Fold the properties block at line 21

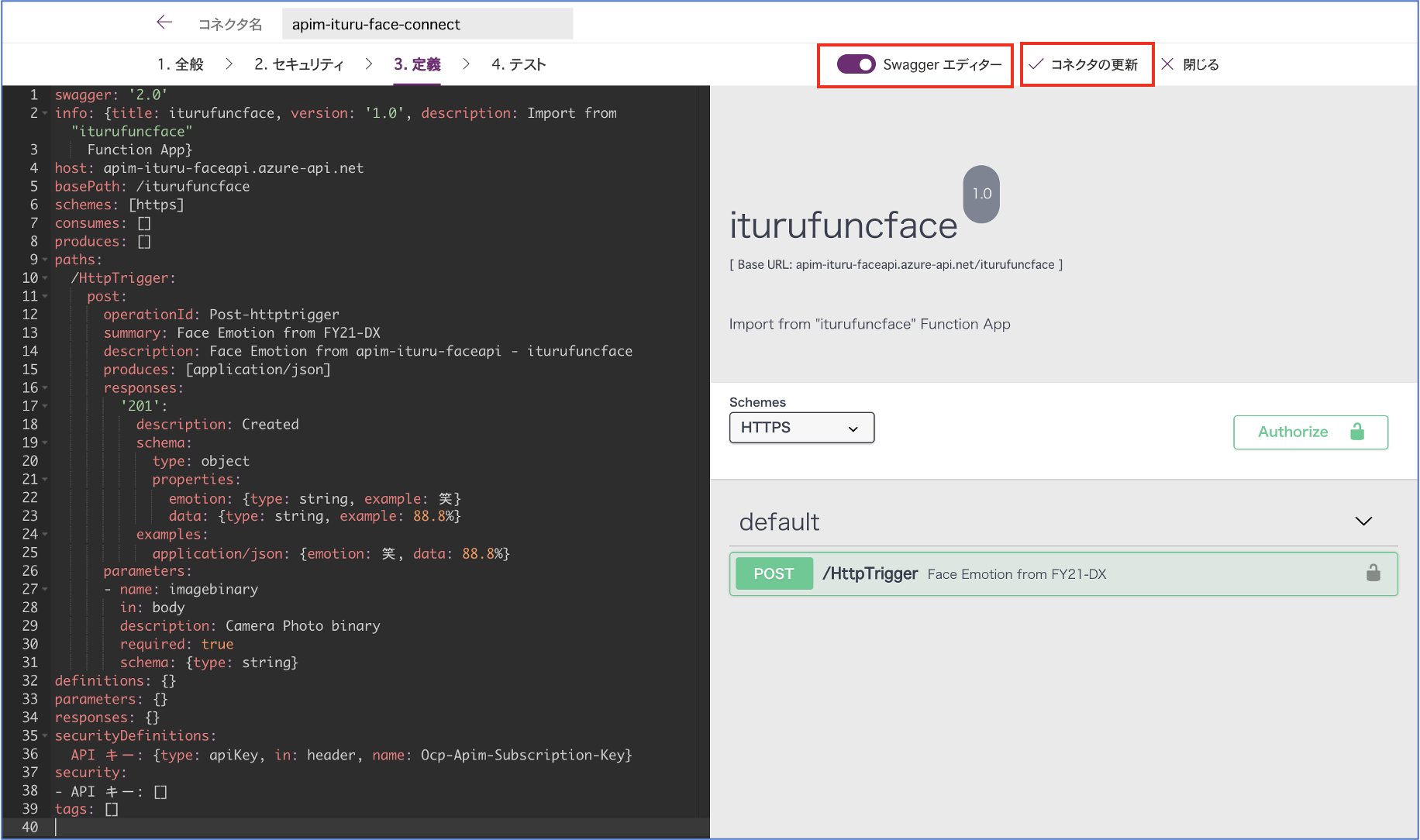tap(45, 480)
